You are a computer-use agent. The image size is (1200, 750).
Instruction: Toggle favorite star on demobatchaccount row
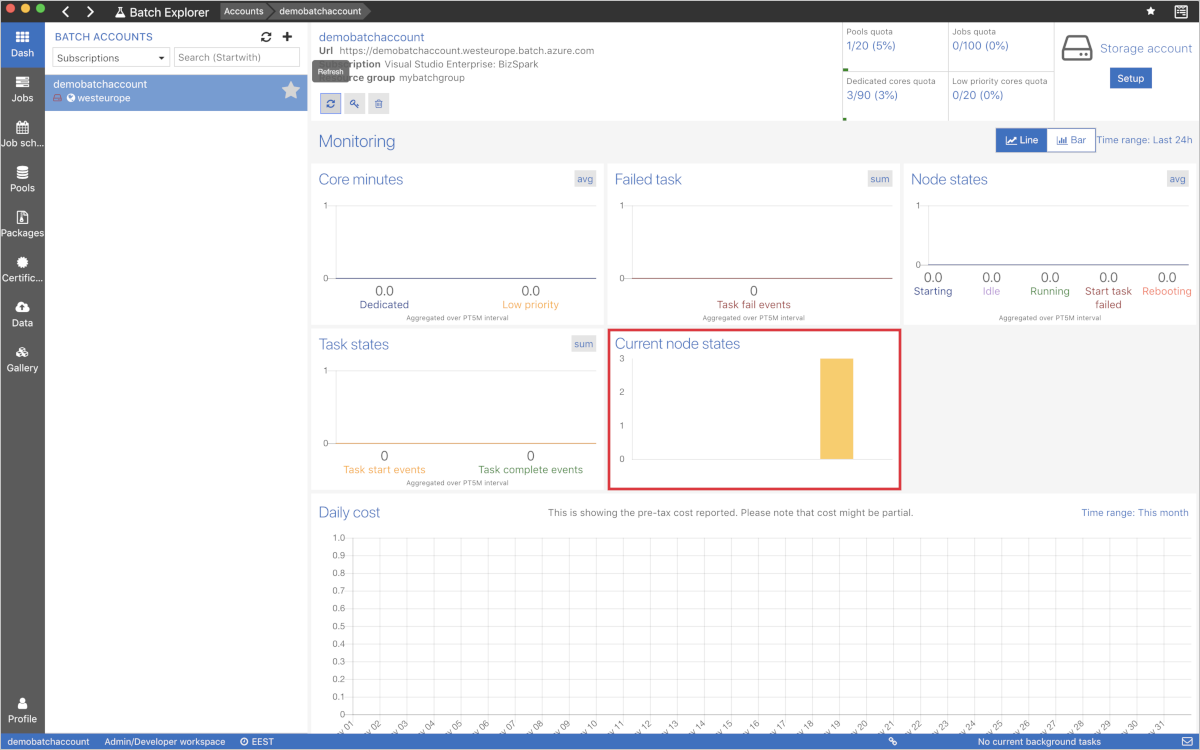click(x=291, y=91)
